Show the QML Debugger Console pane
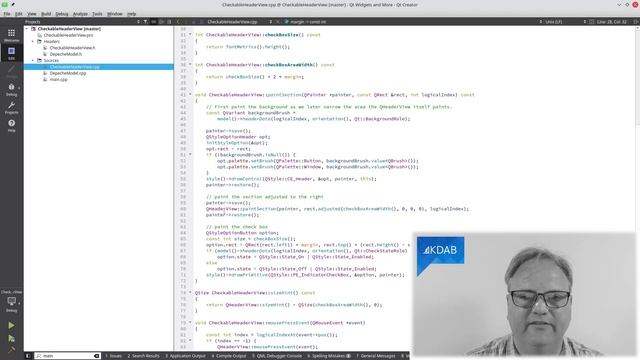 click(277, 356)
